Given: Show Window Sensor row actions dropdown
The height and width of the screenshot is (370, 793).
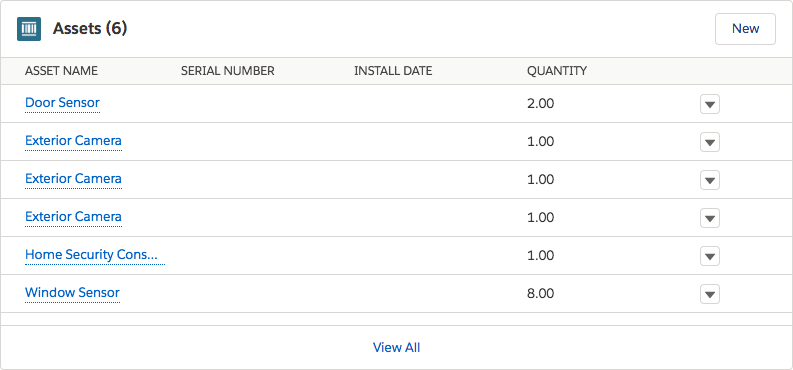Looking at the screenshot, I should (710, 294).
